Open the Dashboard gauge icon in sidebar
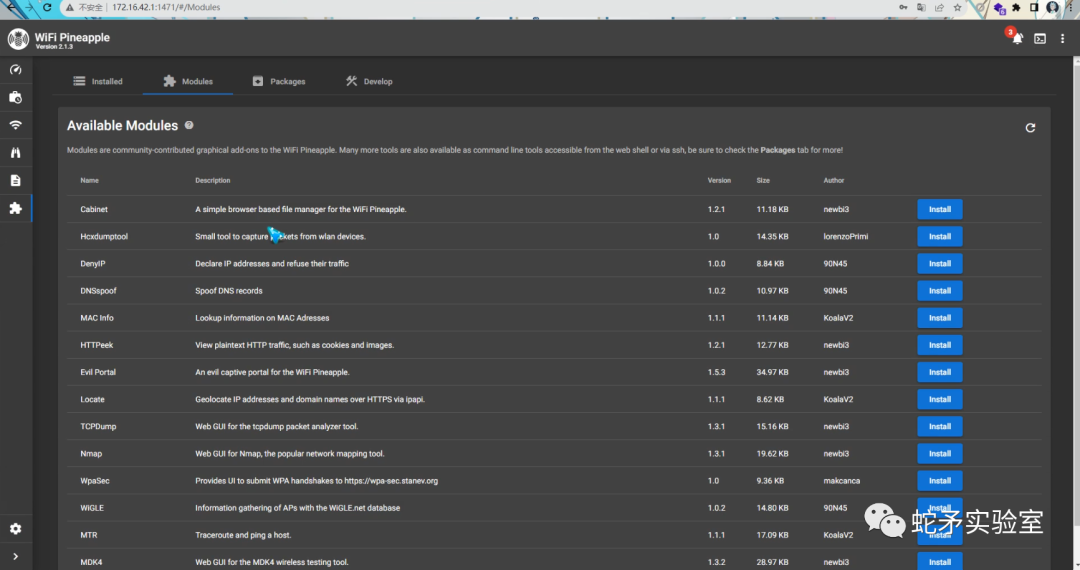Image resolution: width=1080 pixels, height=570 pixels. point(15,70)
